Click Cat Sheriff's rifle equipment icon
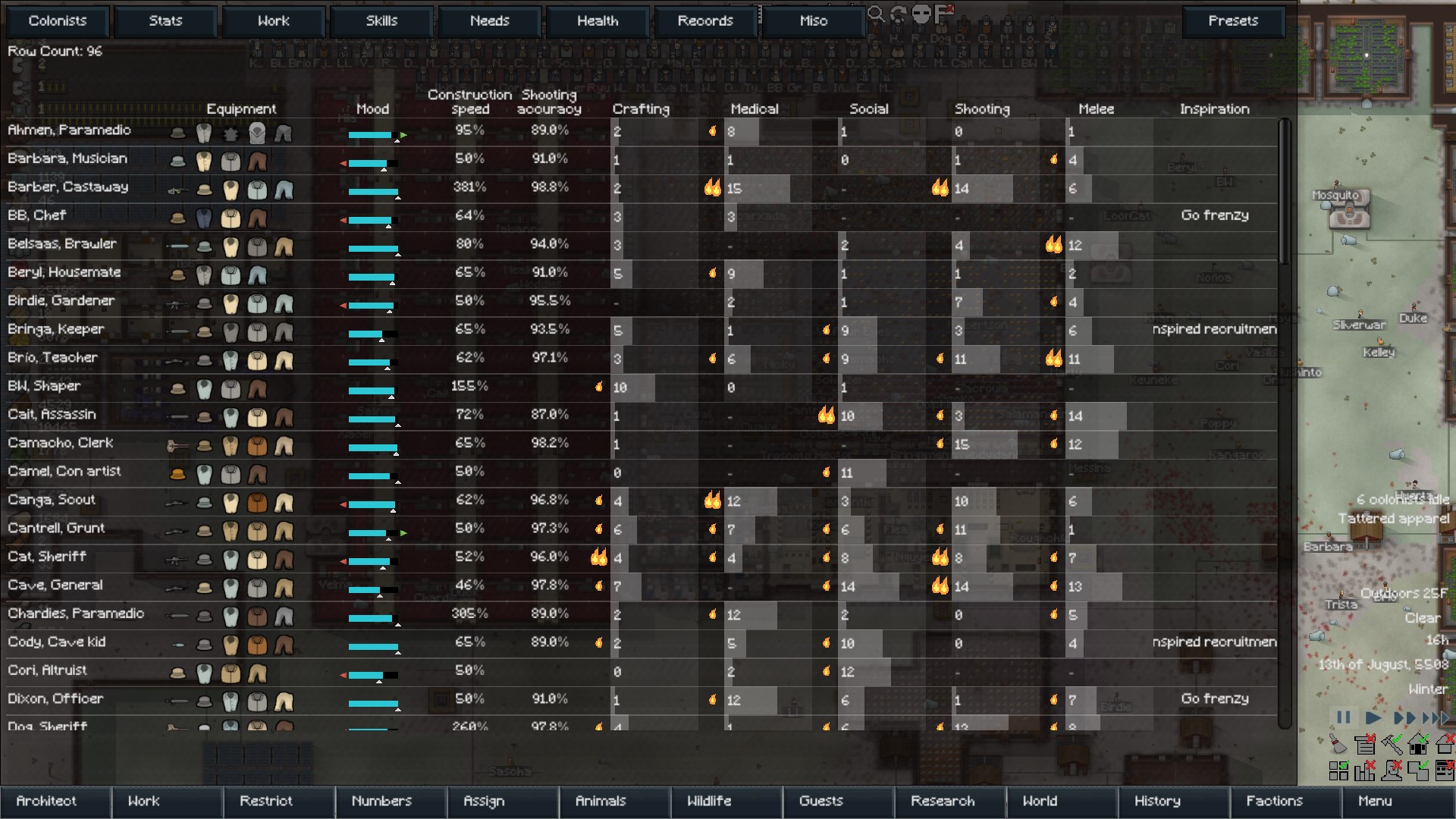Viewport: 1456px width, 819px height. point(177,560)
